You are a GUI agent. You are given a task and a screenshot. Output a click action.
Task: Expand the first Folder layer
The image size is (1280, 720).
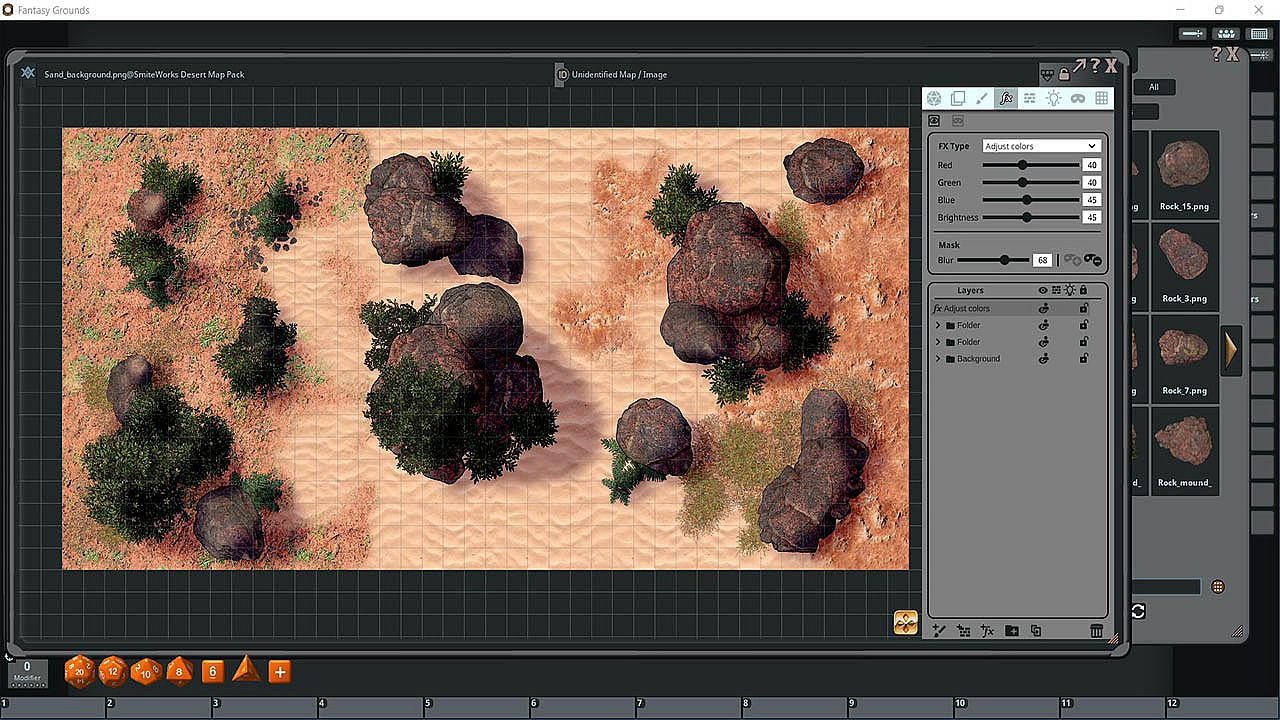[x=938, y=326]
